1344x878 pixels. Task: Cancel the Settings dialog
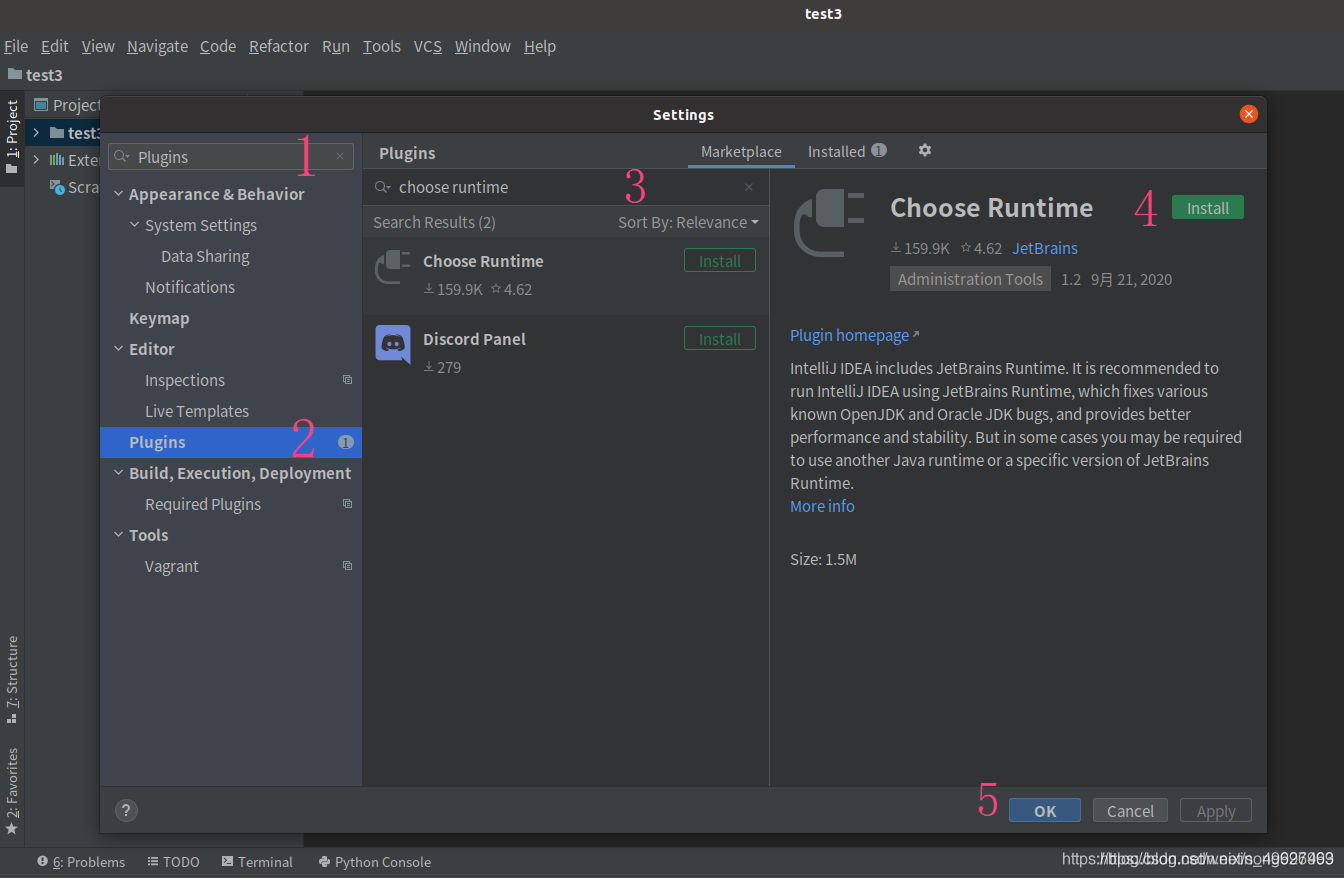pyautogui.click(x=1130, y=811)
